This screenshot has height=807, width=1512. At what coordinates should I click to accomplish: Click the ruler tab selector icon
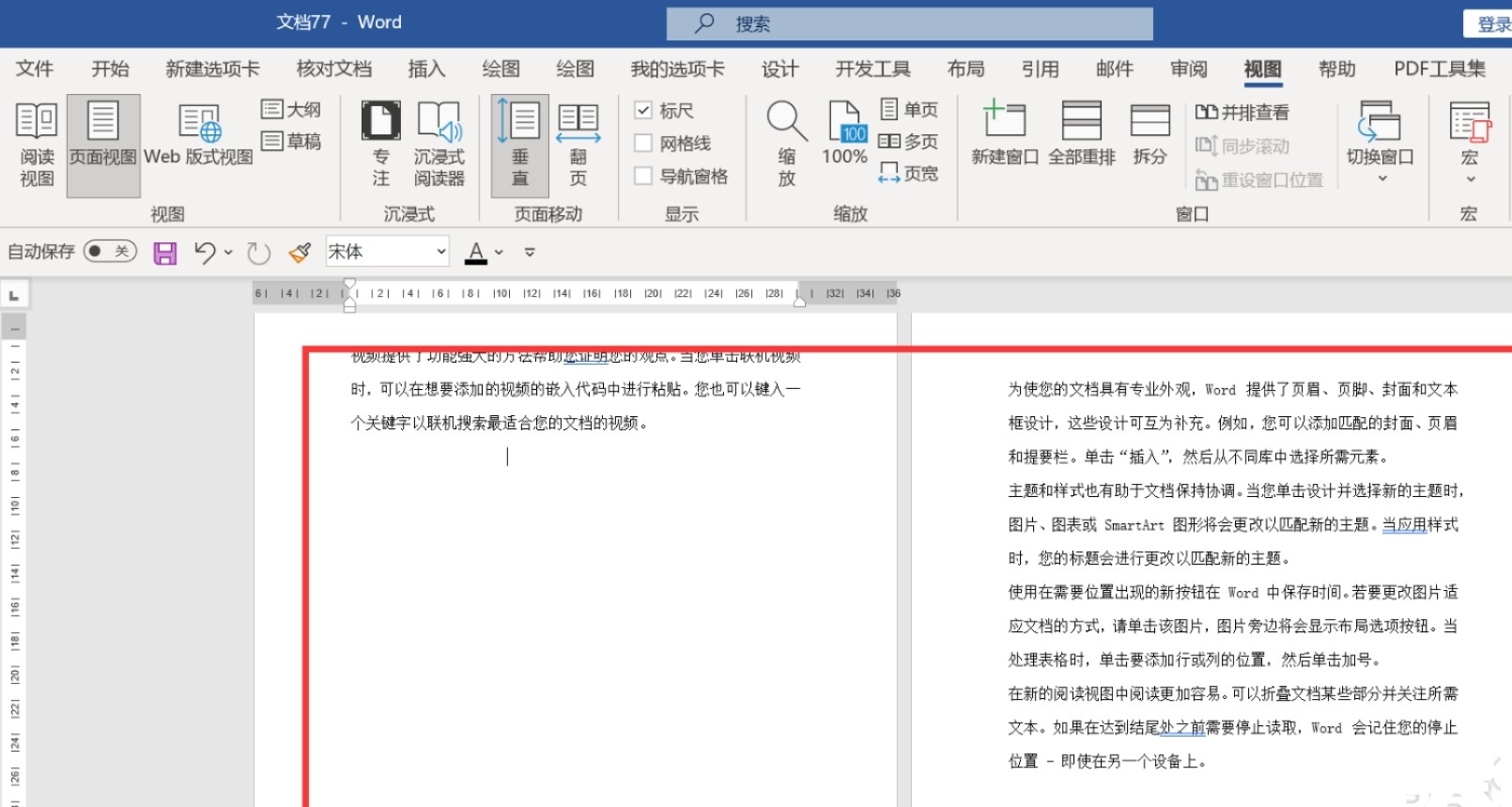click(14, 296)
